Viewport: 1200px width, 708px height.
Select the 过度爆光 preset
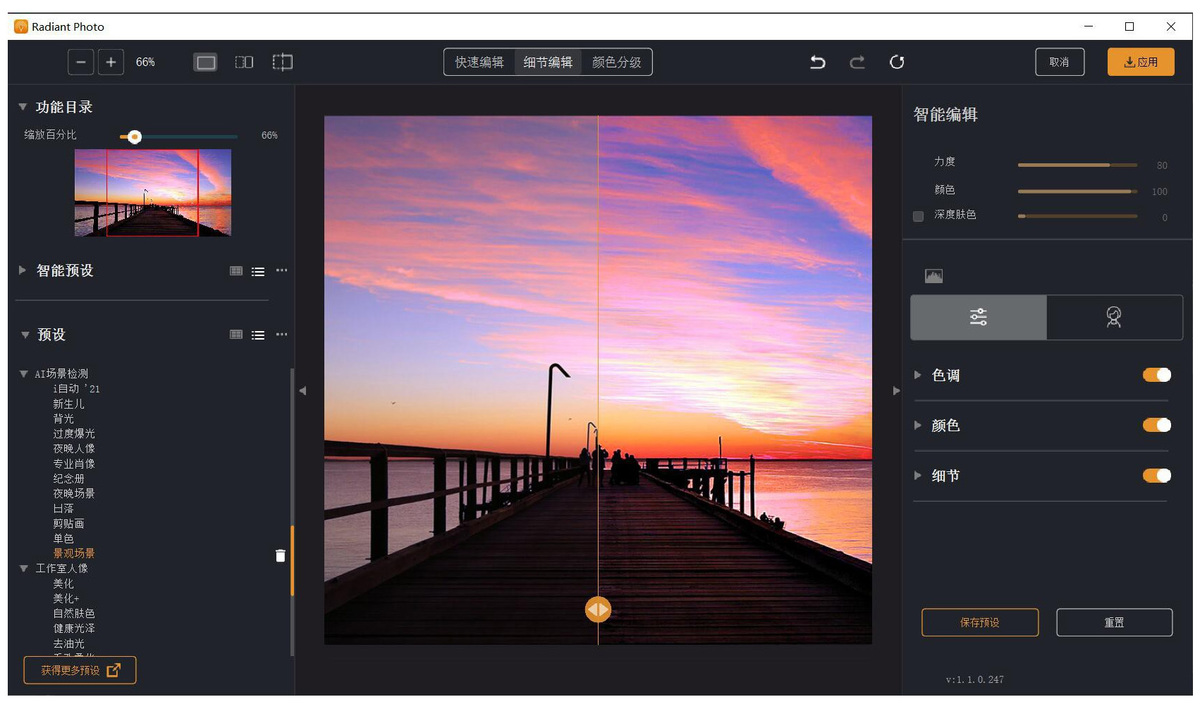[74, 434]
